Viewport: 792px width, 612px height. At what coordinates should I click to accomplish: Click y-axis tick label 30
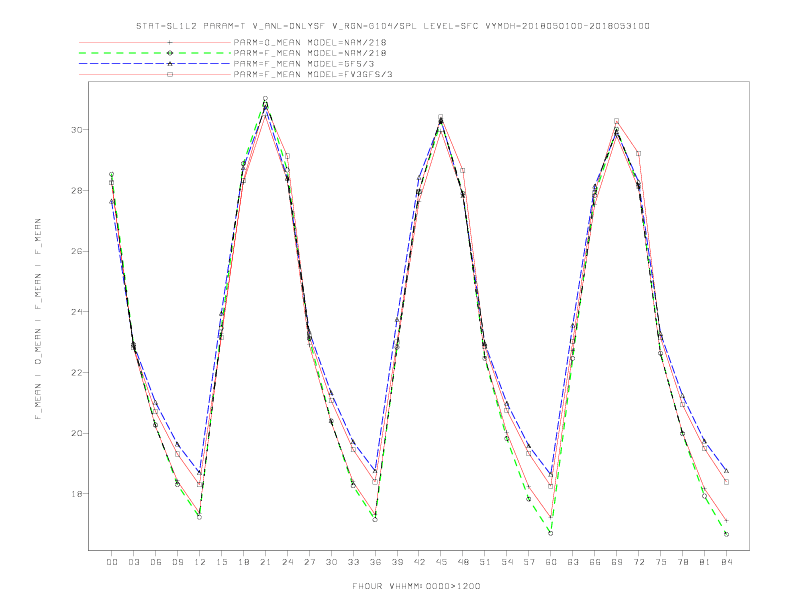(77, 130)
